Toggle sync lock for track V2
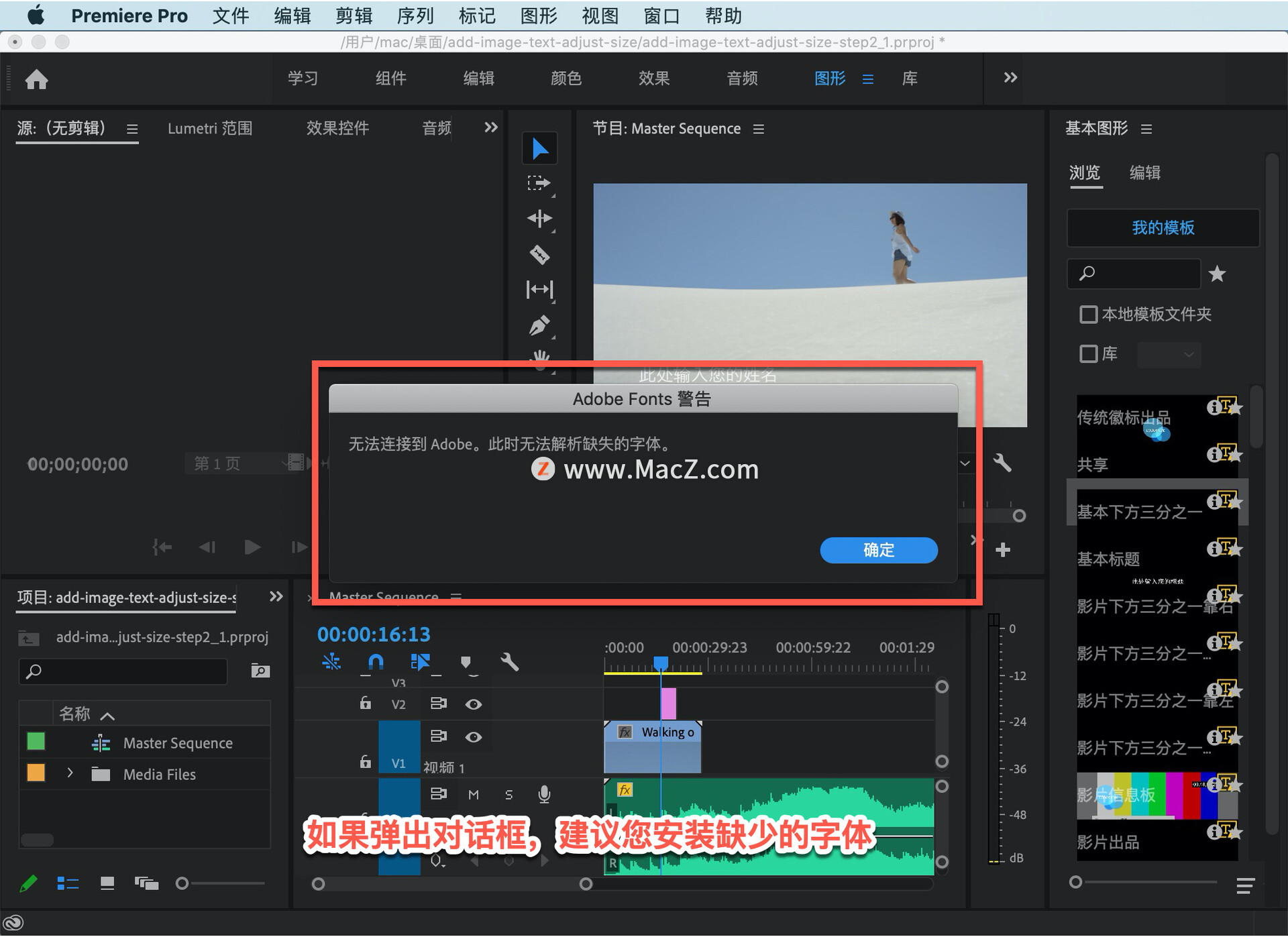The width and height of the screenshot is (1288, 937). point(438,704)
